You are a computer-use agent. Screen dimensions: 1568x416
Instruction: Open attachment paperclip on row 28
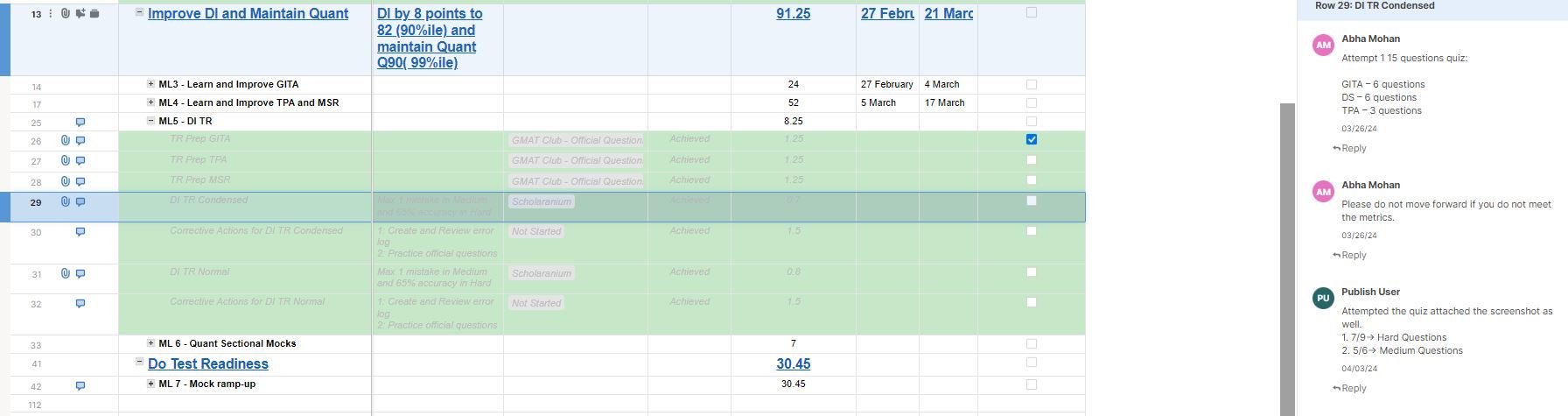66,181
